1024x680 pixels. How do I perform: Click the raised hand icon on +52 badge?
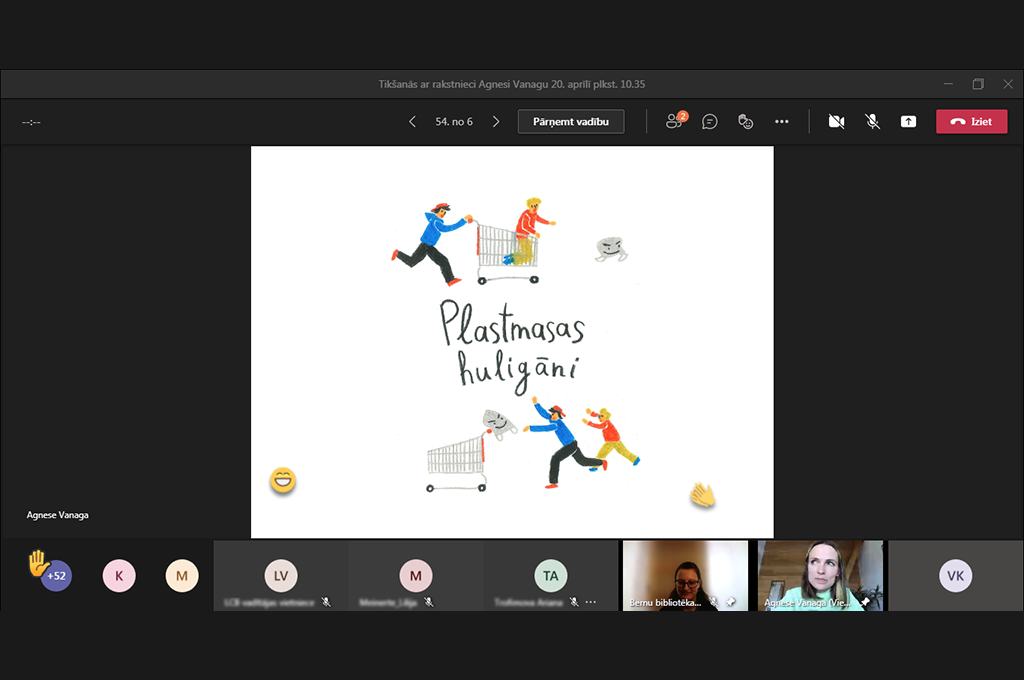[38, 562]
